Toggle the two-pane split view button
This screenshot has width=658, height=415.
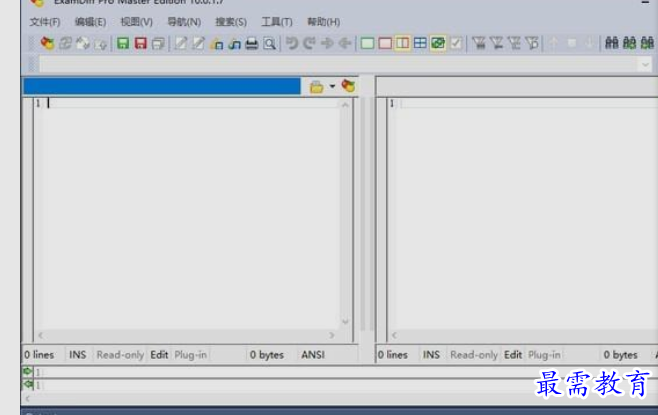(402, 43)
